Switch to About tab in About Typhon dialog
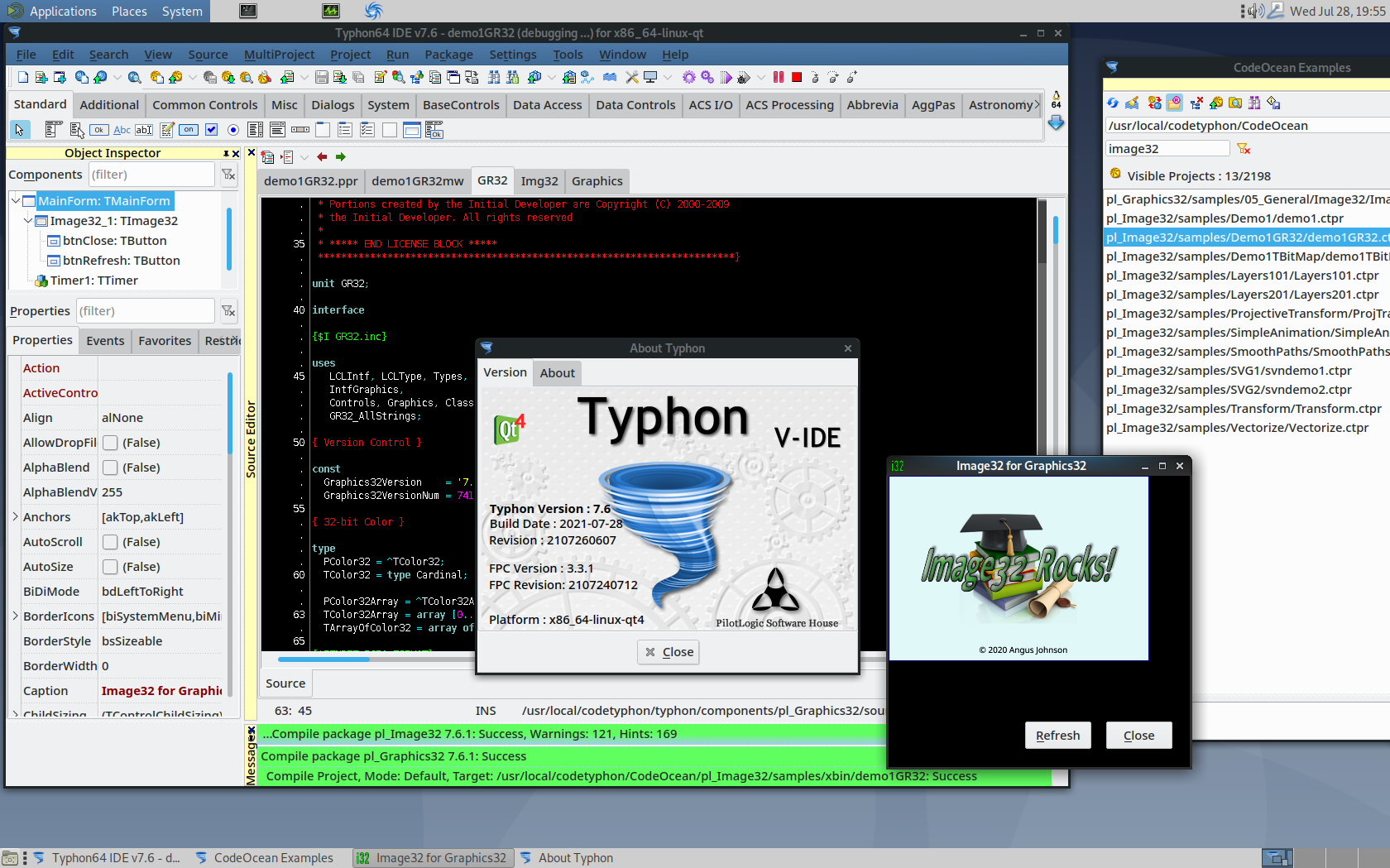The height and width of the screenshot is (868, 1390). pyautogui.click(x=558, y=373)
